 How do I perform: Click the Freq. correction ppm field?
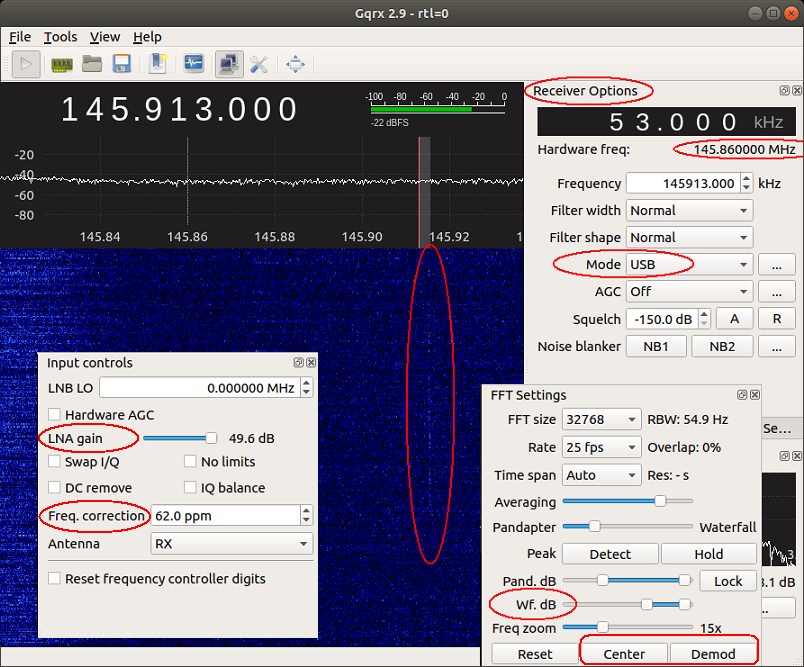point(225,516)
